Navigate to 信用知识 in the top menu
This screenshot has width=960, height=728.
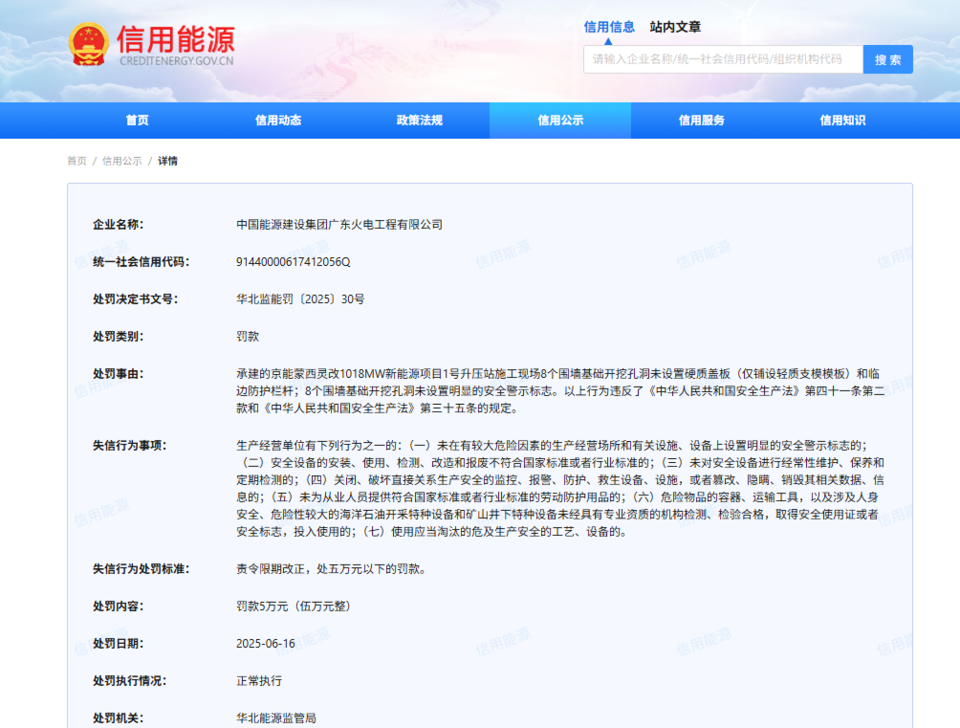(x=842, y=120)
